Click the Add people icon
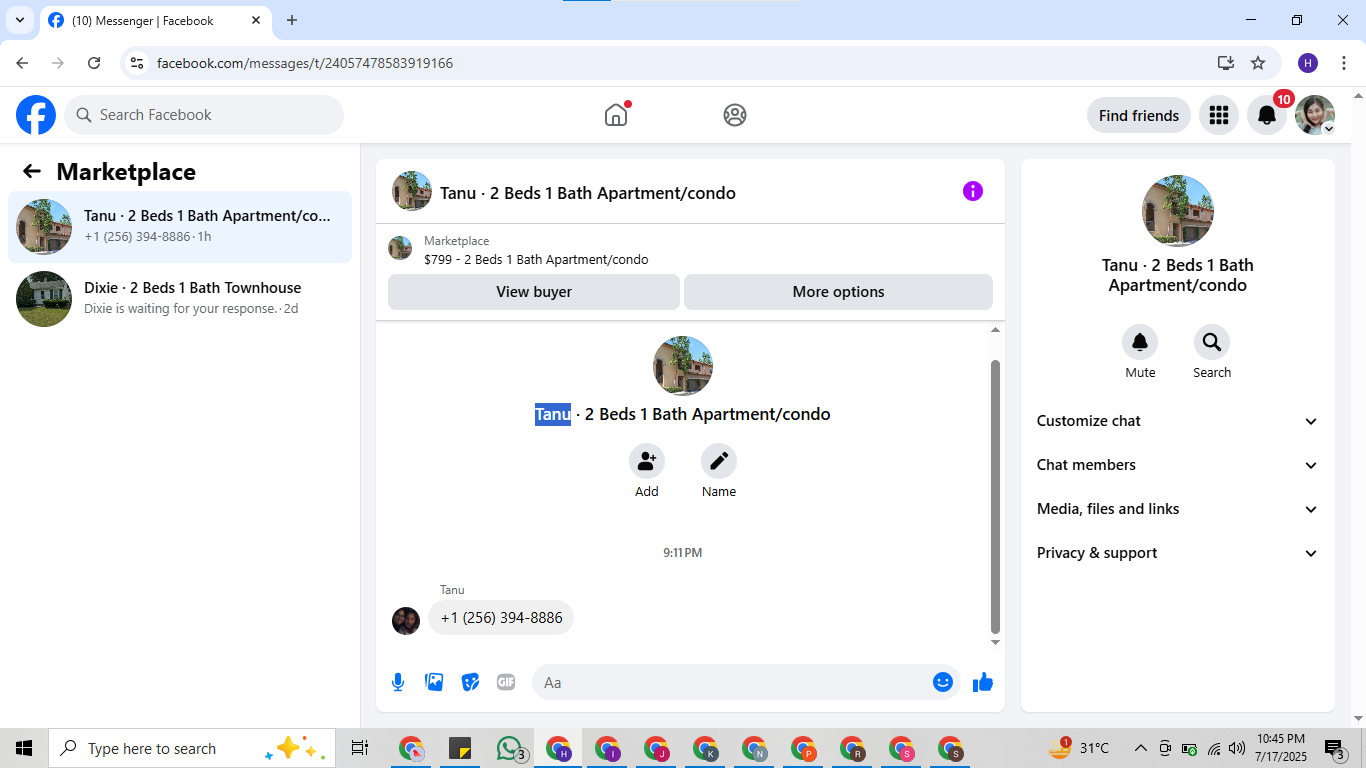Screen dimensions: 1366x768 [647, 461]
